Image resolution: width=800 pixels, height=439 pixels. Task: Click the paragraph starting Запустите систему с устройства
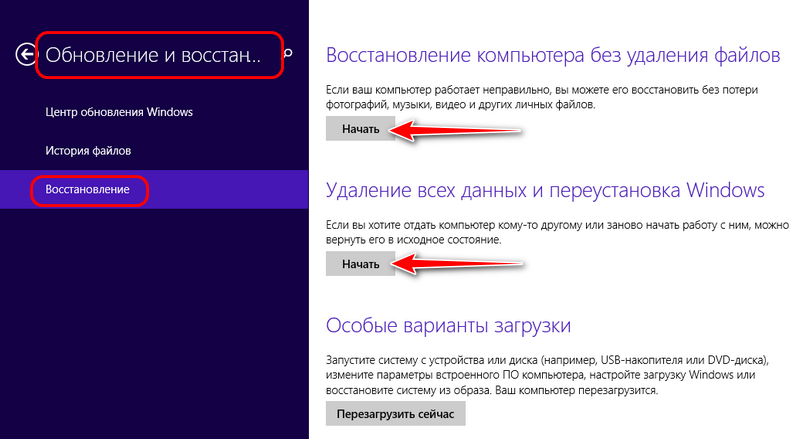tap(547, 375)
